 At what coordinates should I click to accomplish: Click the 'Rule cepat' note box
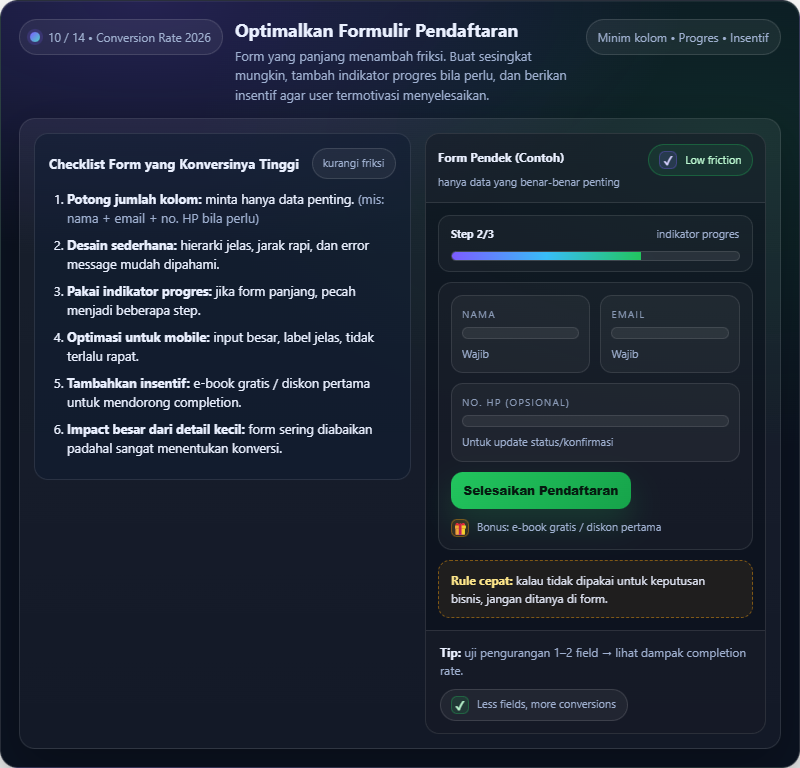point(595,589)
